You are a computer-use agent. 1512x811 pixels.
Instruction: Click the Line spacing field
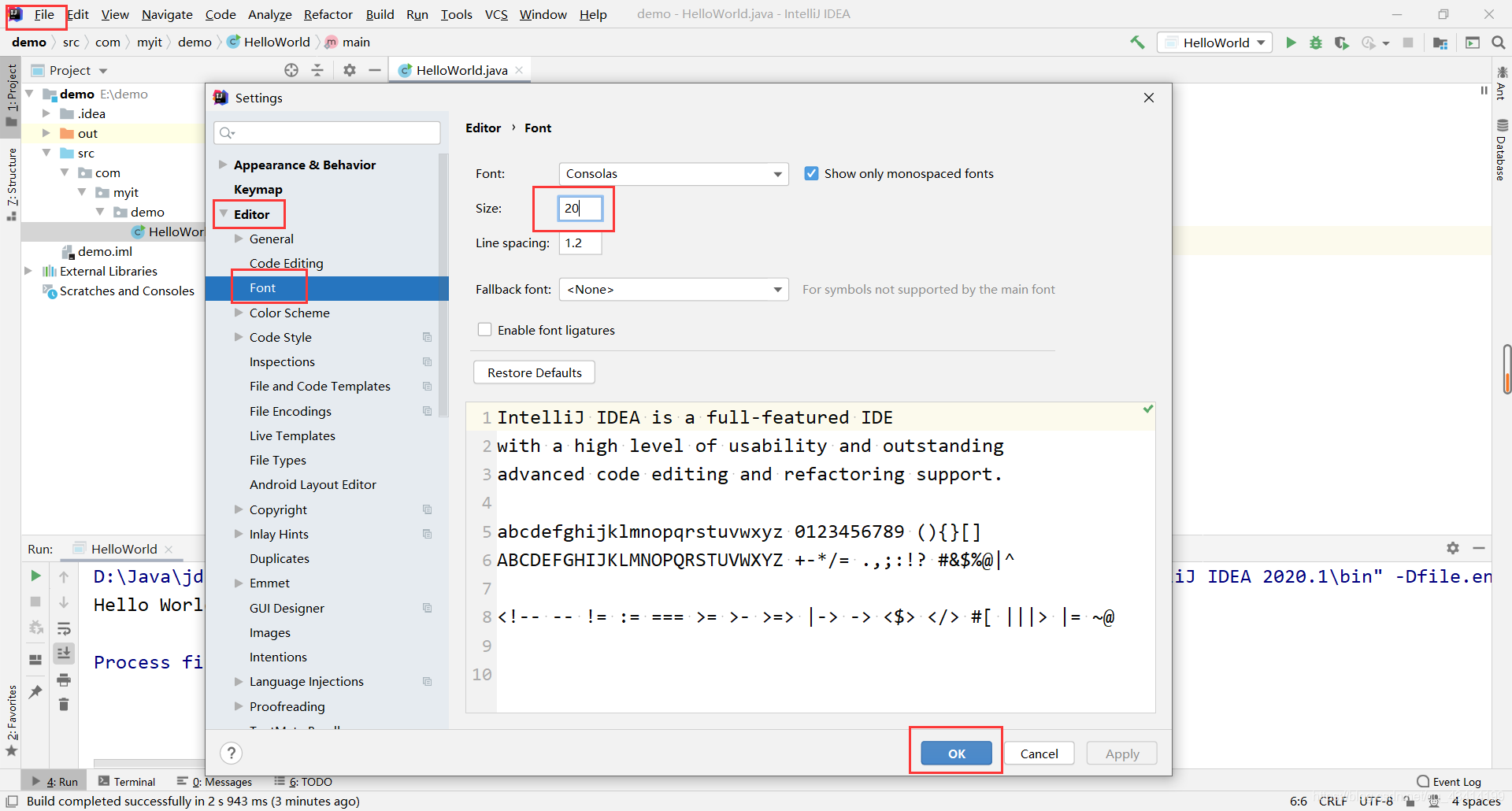pos(580,243)
